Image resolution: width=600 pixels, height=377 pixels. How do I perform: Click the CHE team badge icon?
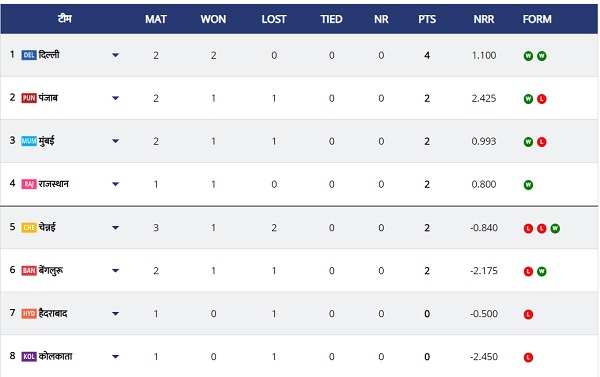tap(29, 228)
